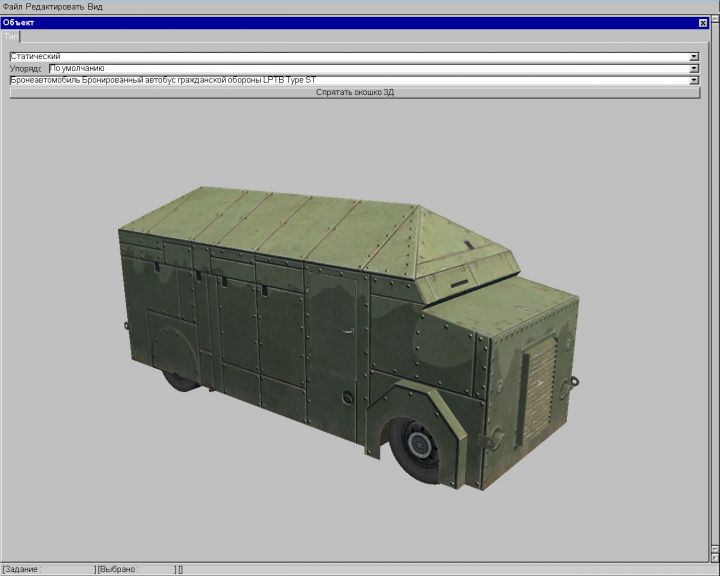
Task: Click the rear wheel of the armored bus
Action: click(x=178, y=379)
